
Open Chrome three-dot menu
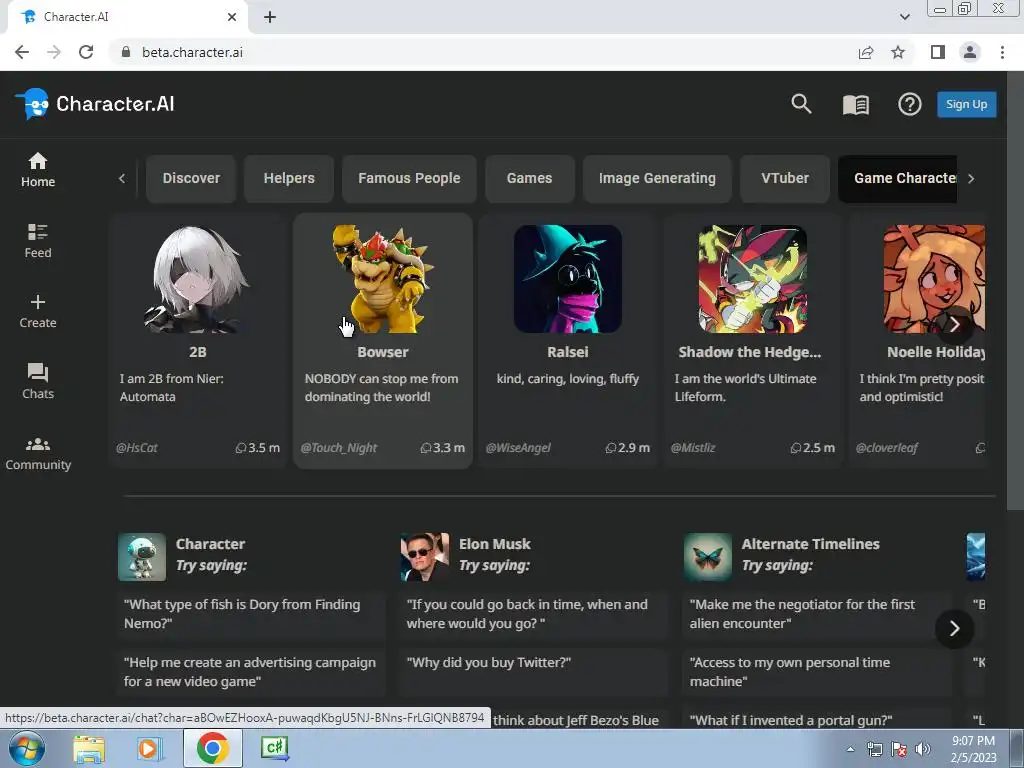click(1002, 52)
